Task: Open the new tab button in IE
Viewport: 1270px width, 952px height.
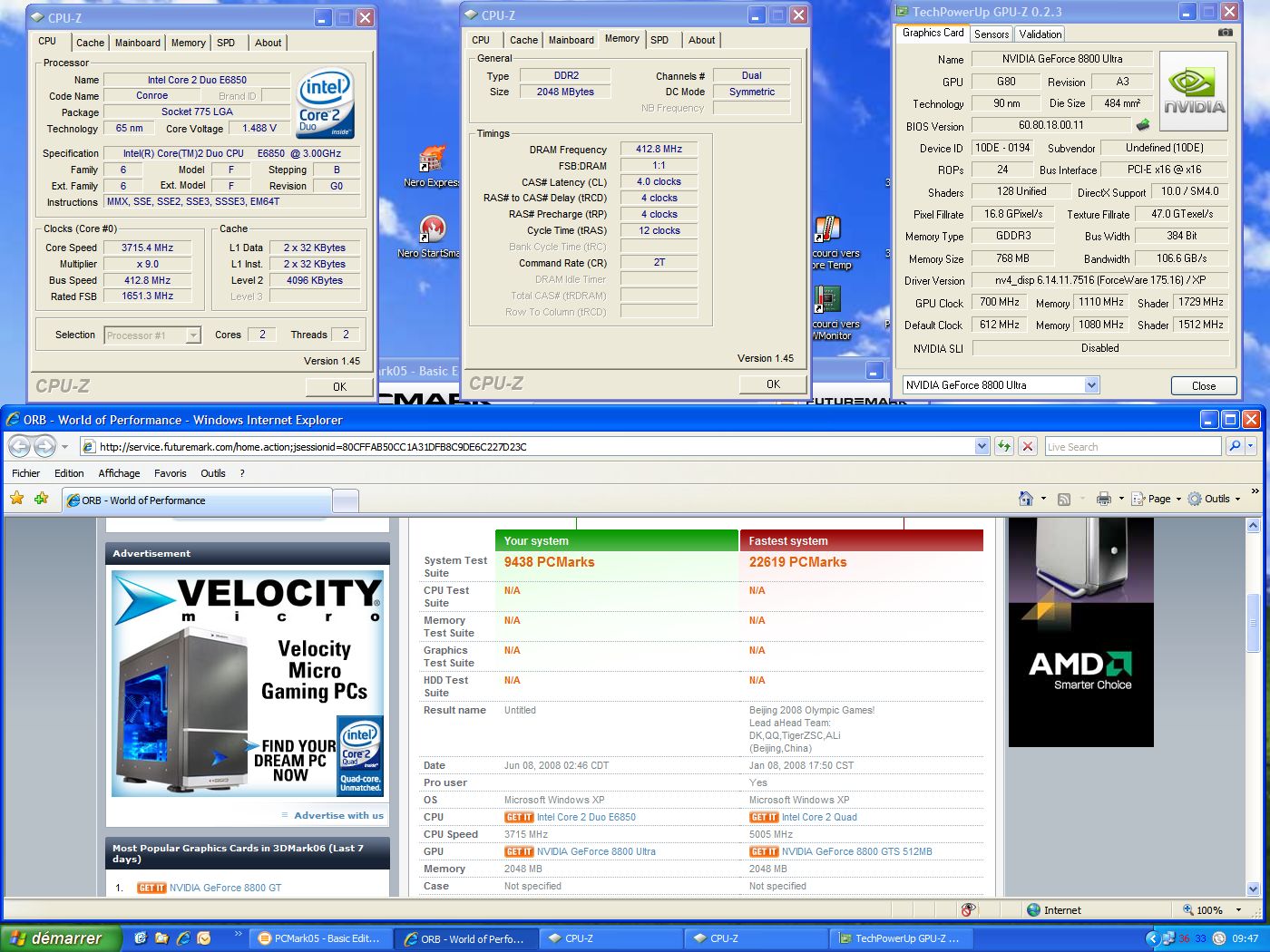Action: [346, 500]
